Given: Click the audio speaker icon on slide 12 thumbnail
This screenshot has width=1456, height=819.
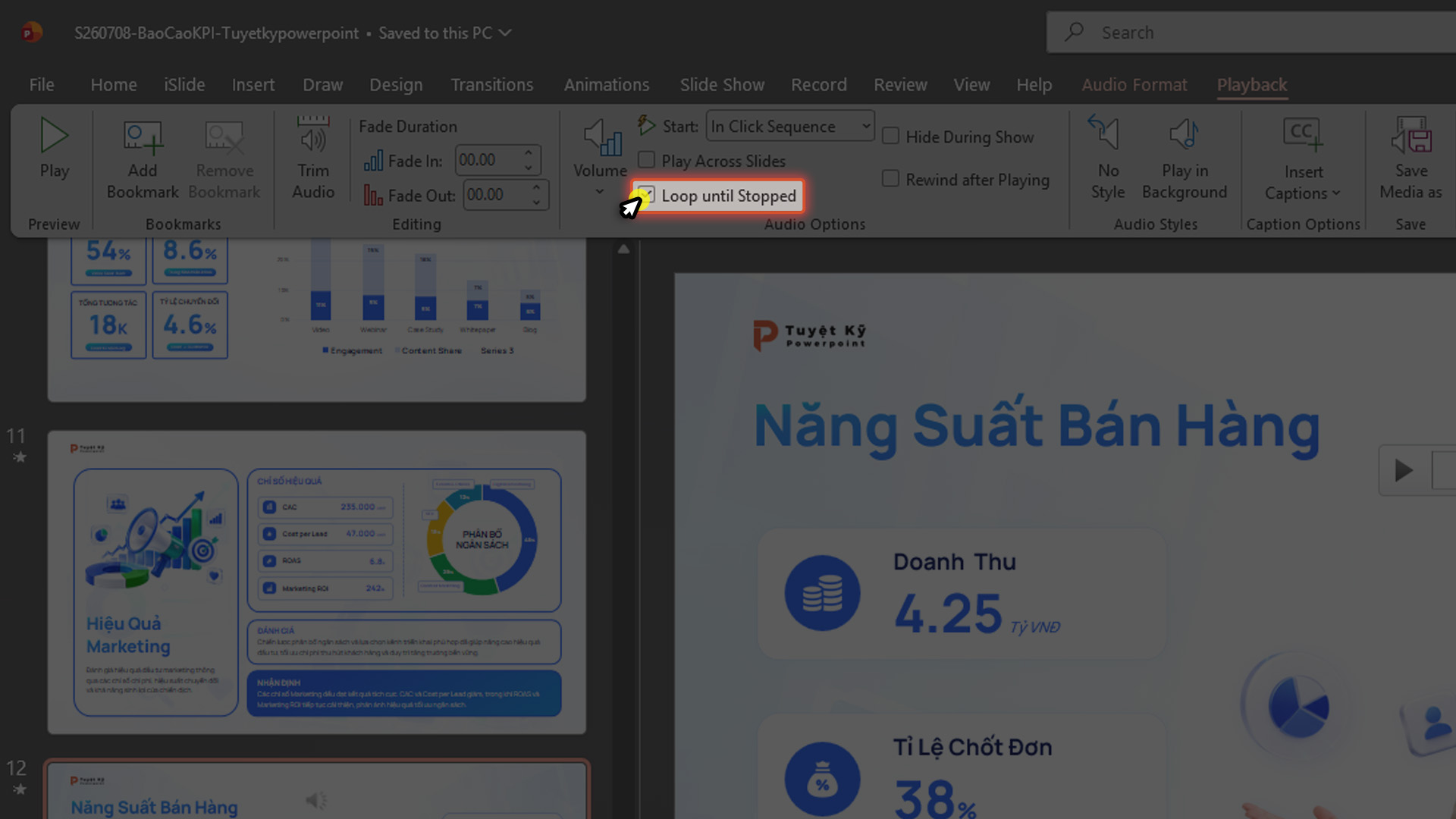Looking at the screenshot, I should coord(315,800).
